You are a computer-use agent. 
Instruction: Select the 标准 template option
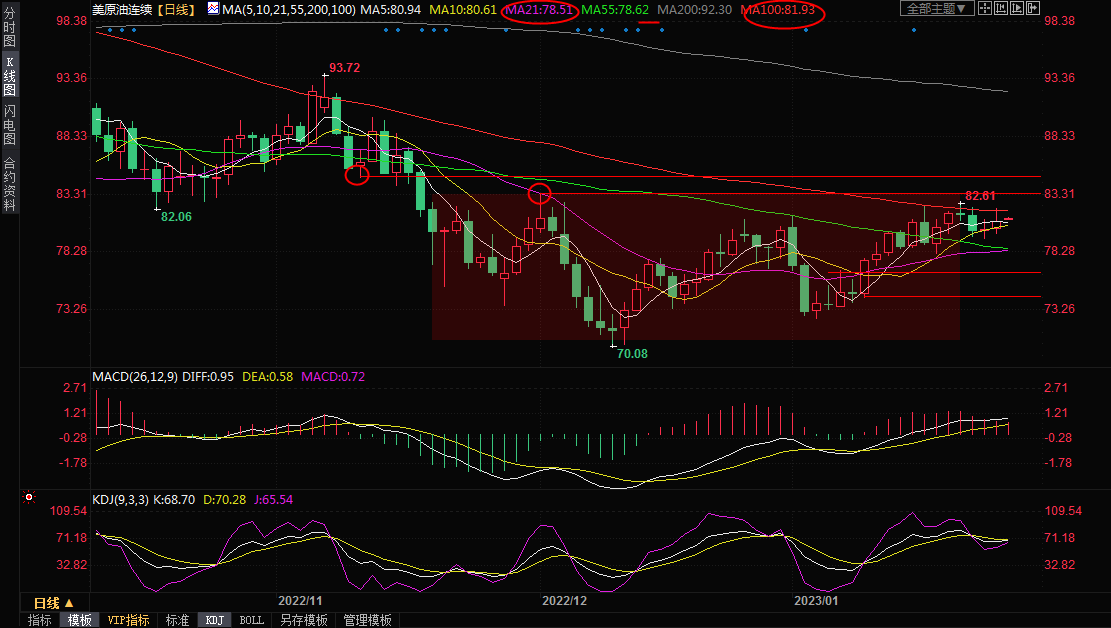(x=177, y=620)
